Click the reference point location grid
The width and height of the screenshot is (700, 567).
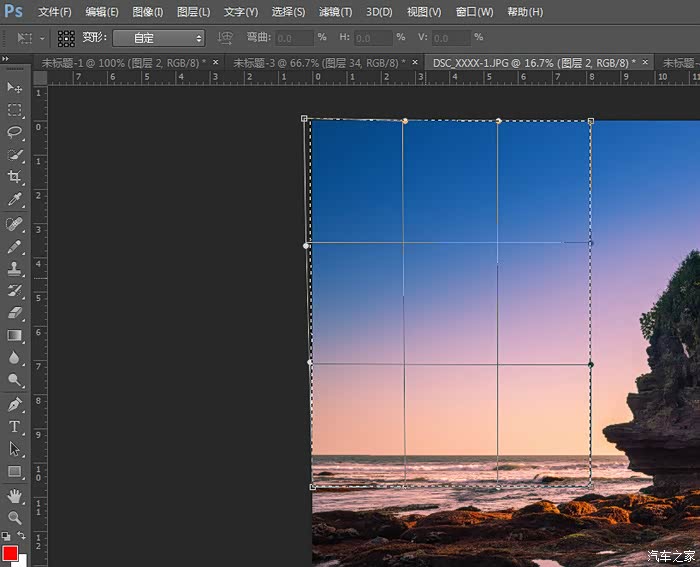[66, 38]
